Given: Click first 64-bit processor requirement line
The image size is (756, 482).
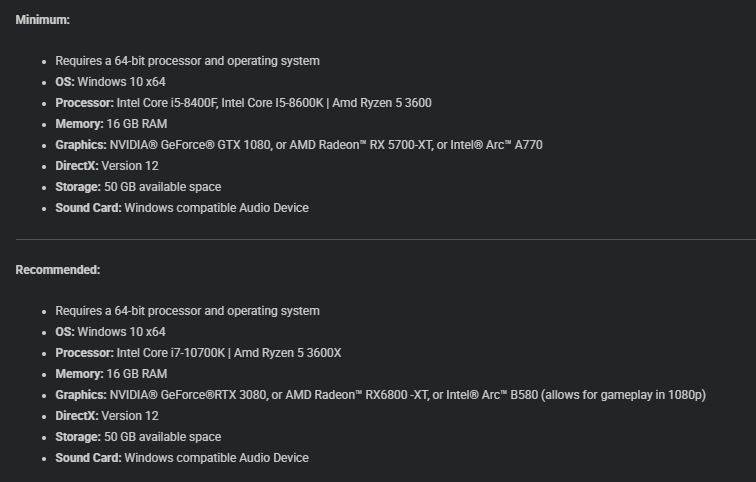Looking at the screenshot, I should click(188, 61).
